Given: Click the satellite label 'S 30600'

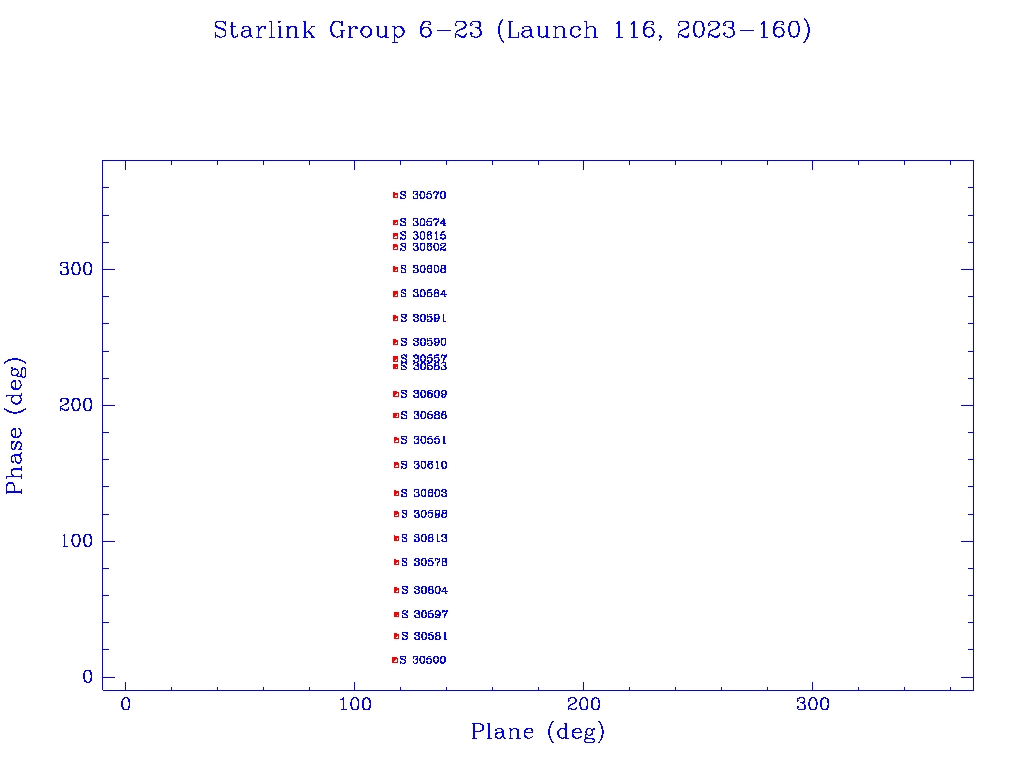Looking at the screenshot, I should [x=423, y=660].
